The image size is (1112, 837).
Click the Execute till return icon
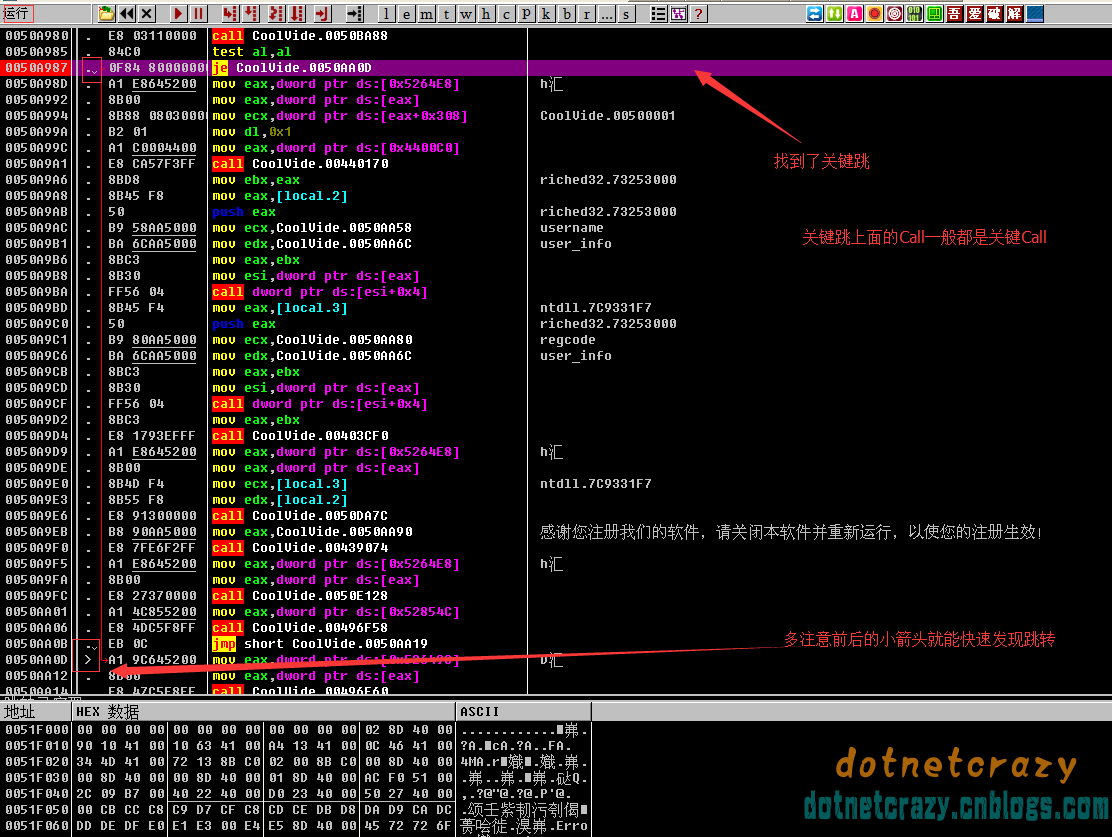(x=323, y=13)
